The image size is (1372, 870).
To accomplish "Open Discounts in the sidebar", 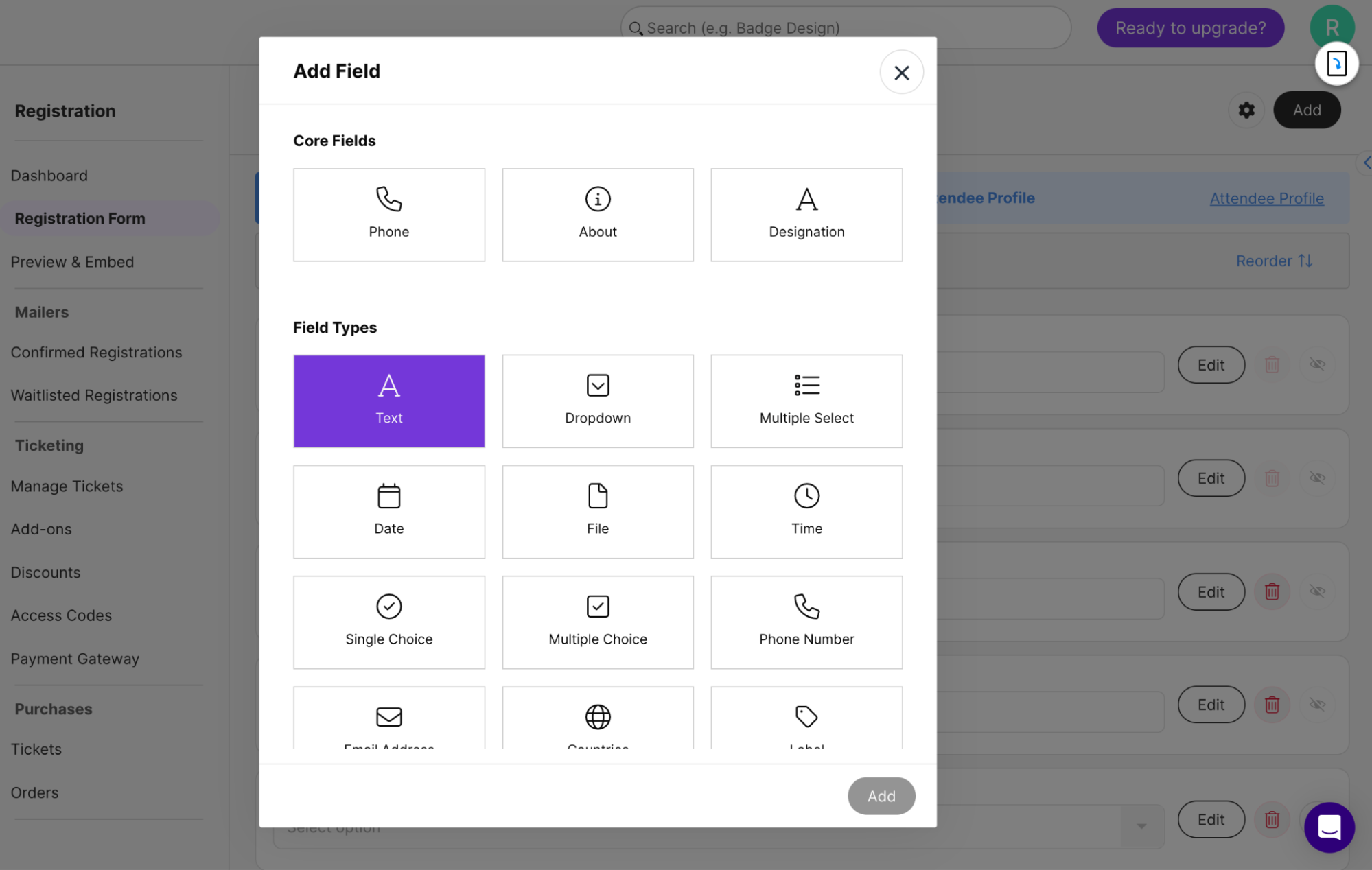I will point(45,572).
